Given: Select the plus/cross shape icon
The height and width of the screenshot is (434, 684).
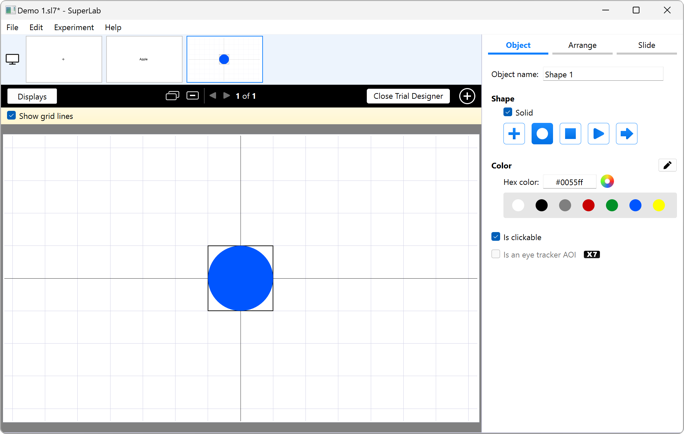Looking at the screenshot, I should click(x=514, y=134).
